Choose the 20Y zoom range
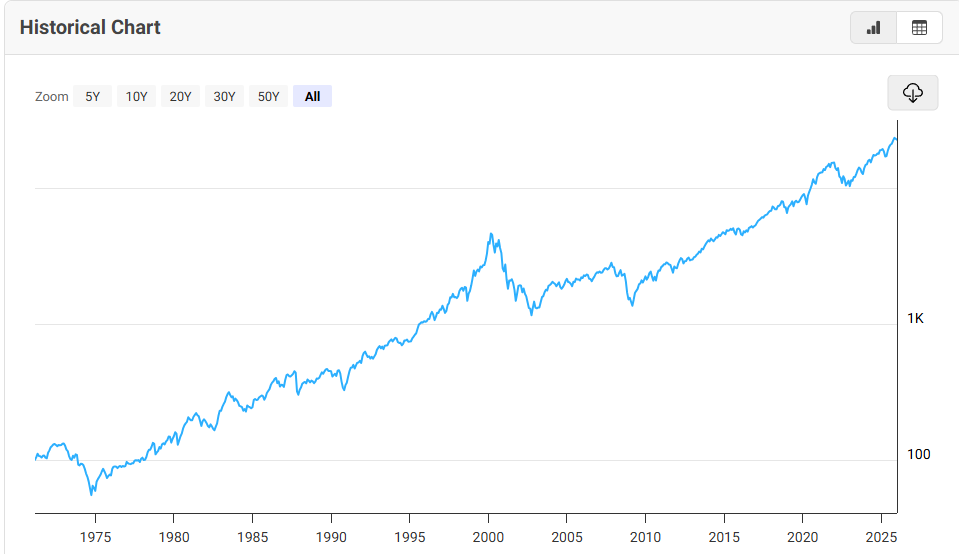The image size is (959, 554). (x=180, y=97)
